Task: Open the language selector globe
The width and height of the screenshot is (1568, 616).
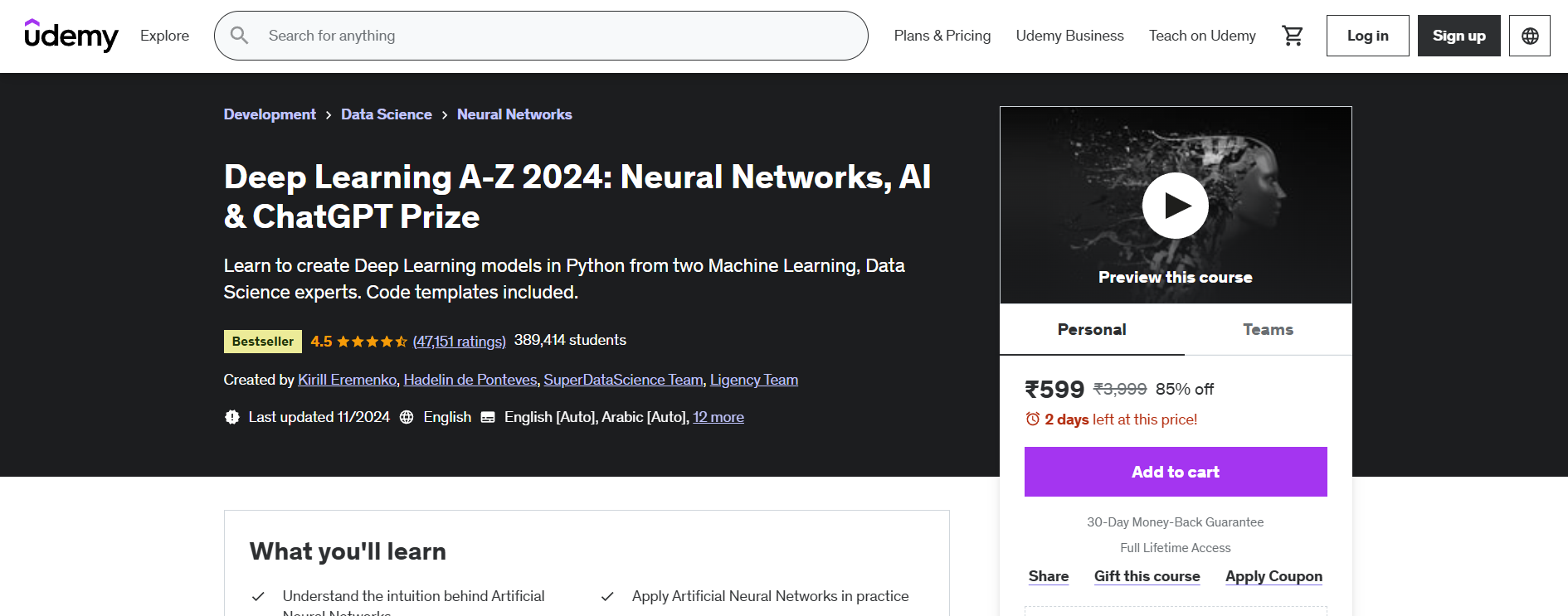Action: pos(1530,36)
